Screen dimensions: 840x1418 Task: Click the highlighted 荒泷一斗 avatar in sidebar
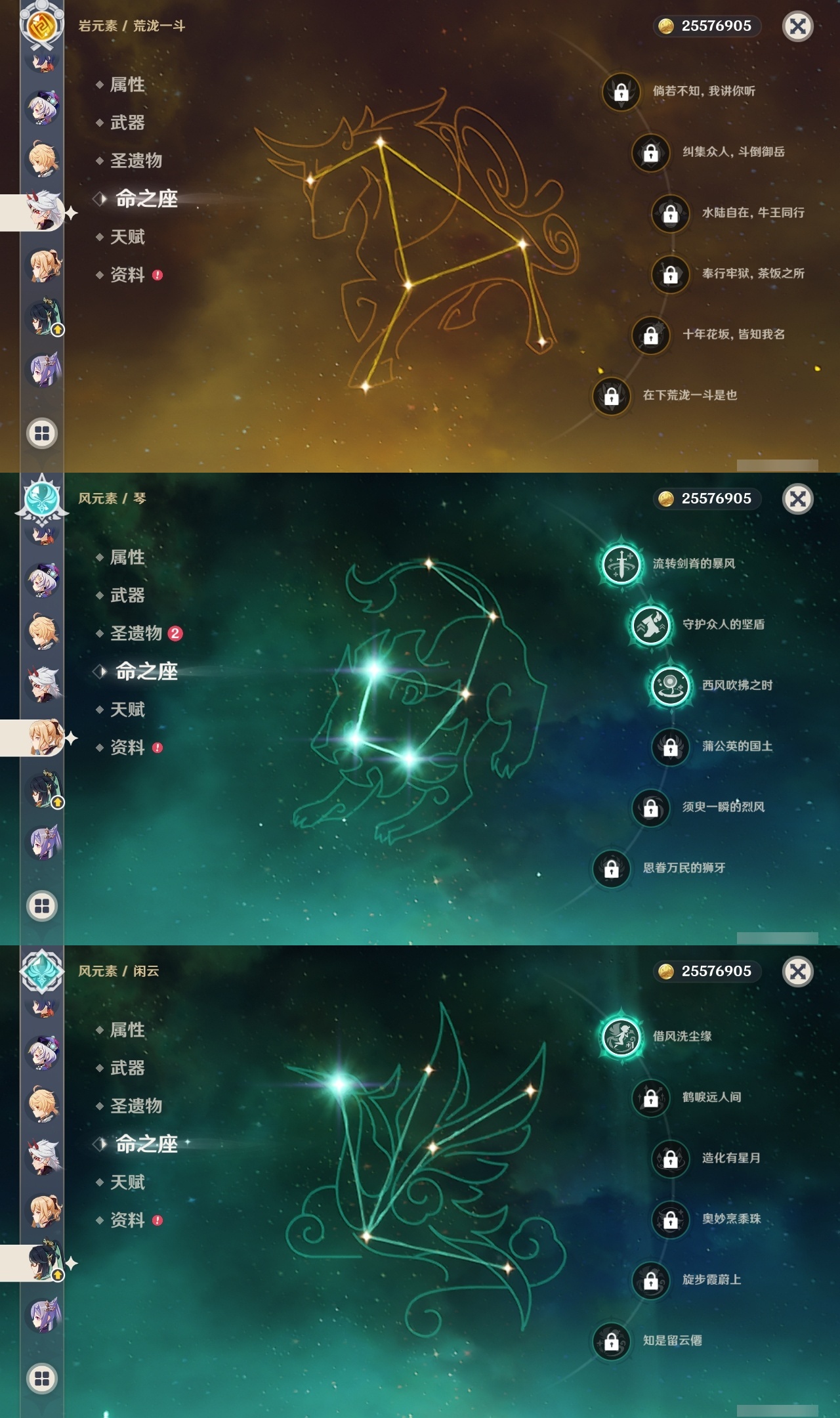coord(44,211)
